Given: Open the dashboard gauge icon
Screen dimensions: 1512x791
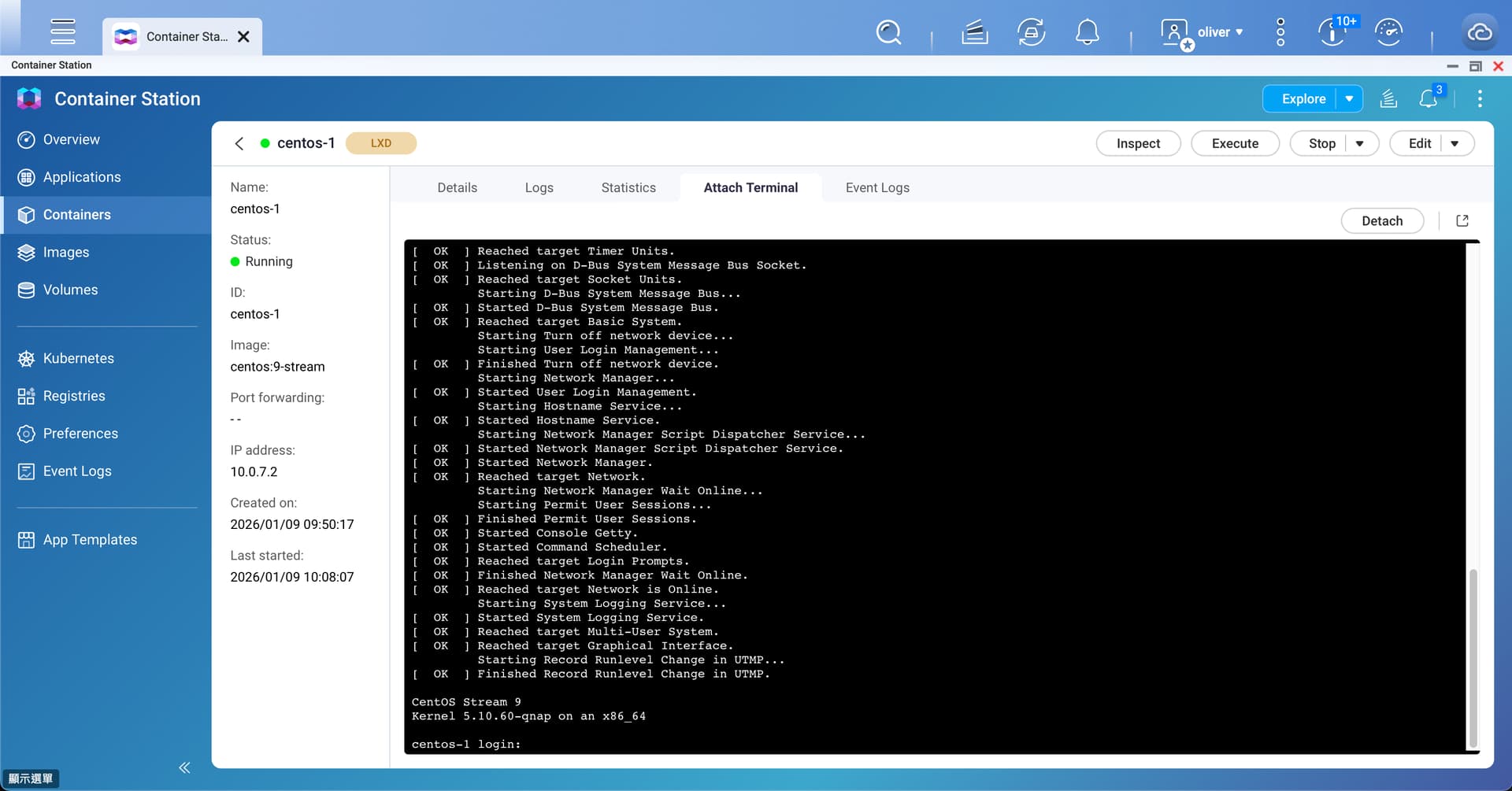Looking at the screenshot, I should tap(1388, 33).
